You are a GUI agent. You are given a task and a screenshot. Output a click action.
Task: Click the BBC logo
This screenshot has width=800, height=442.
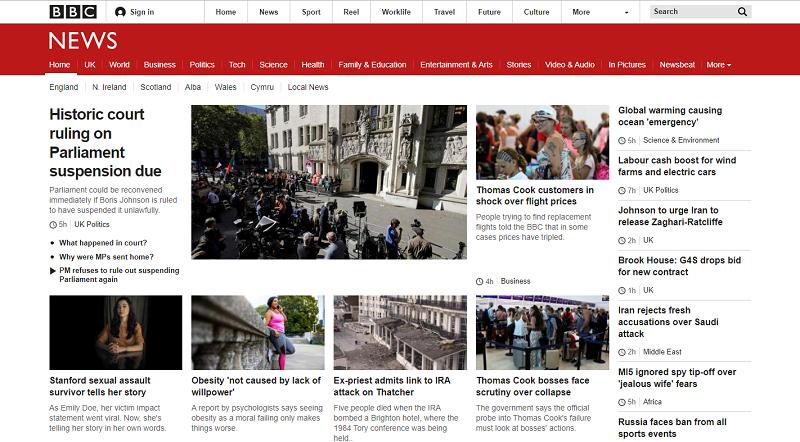tap(73, 12)
